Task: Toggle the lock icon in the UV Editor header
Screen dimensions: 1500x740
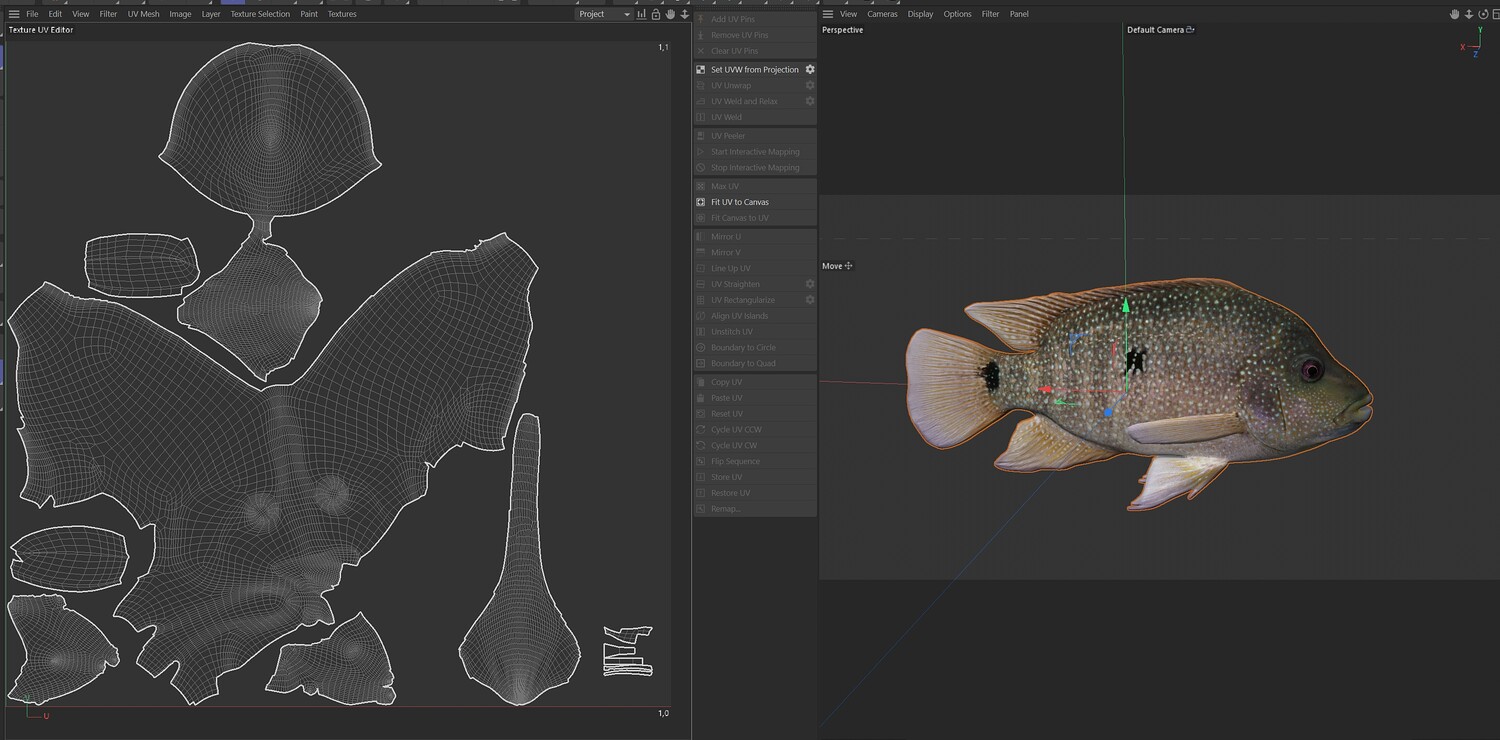Action: coord(656,14)
